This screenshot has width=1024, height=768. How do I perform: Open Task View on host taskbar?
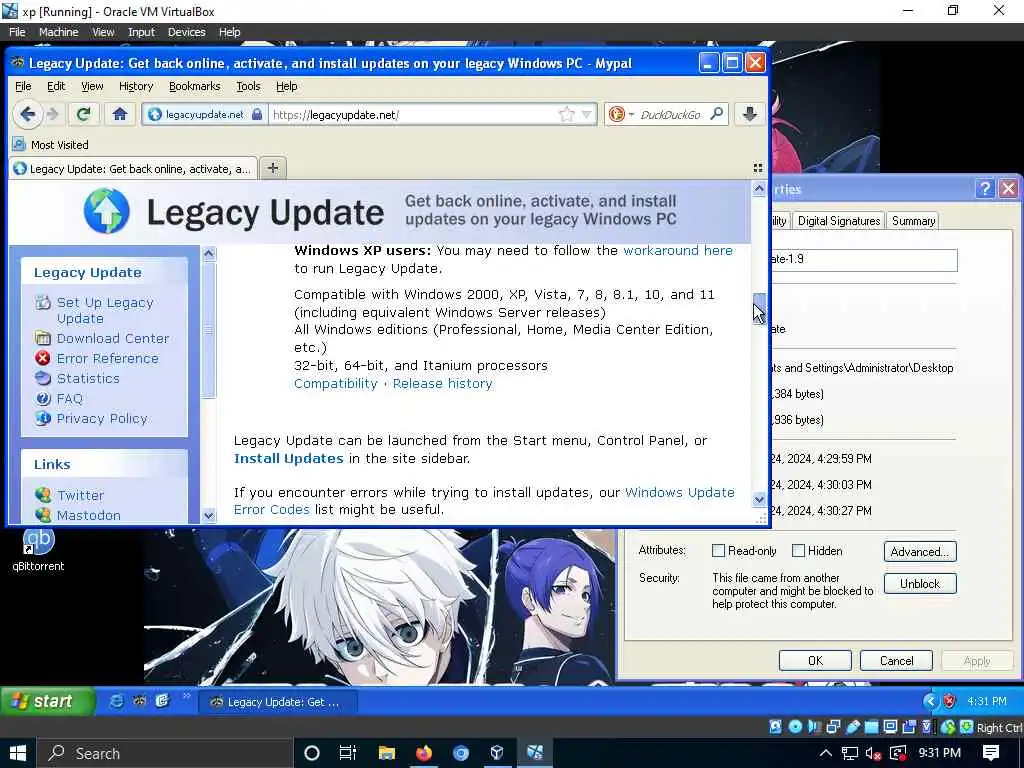tap(348, 753)
